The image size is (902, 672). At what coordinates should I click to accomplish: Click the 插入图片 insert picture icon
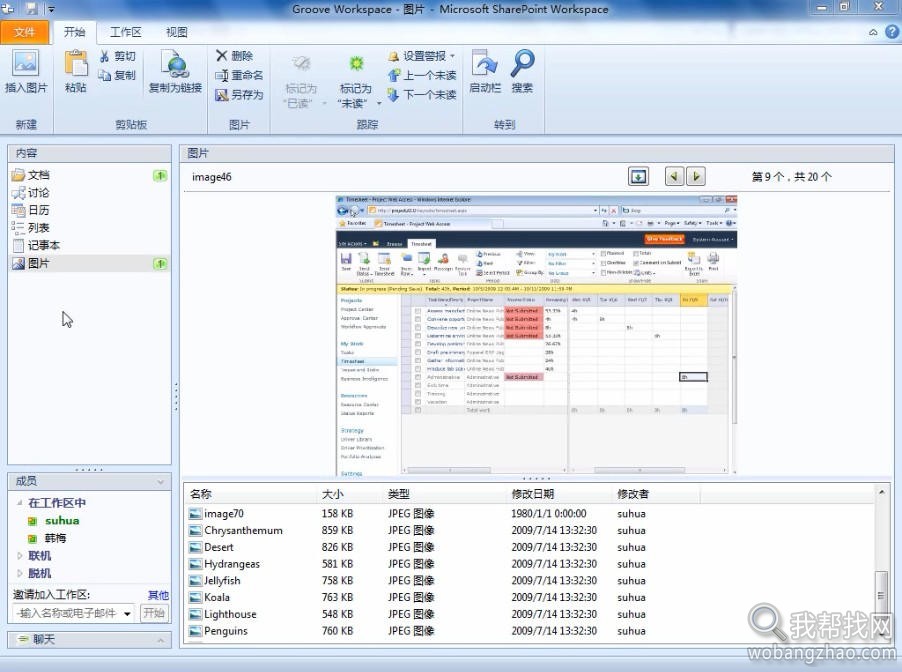tap(25, 63)
